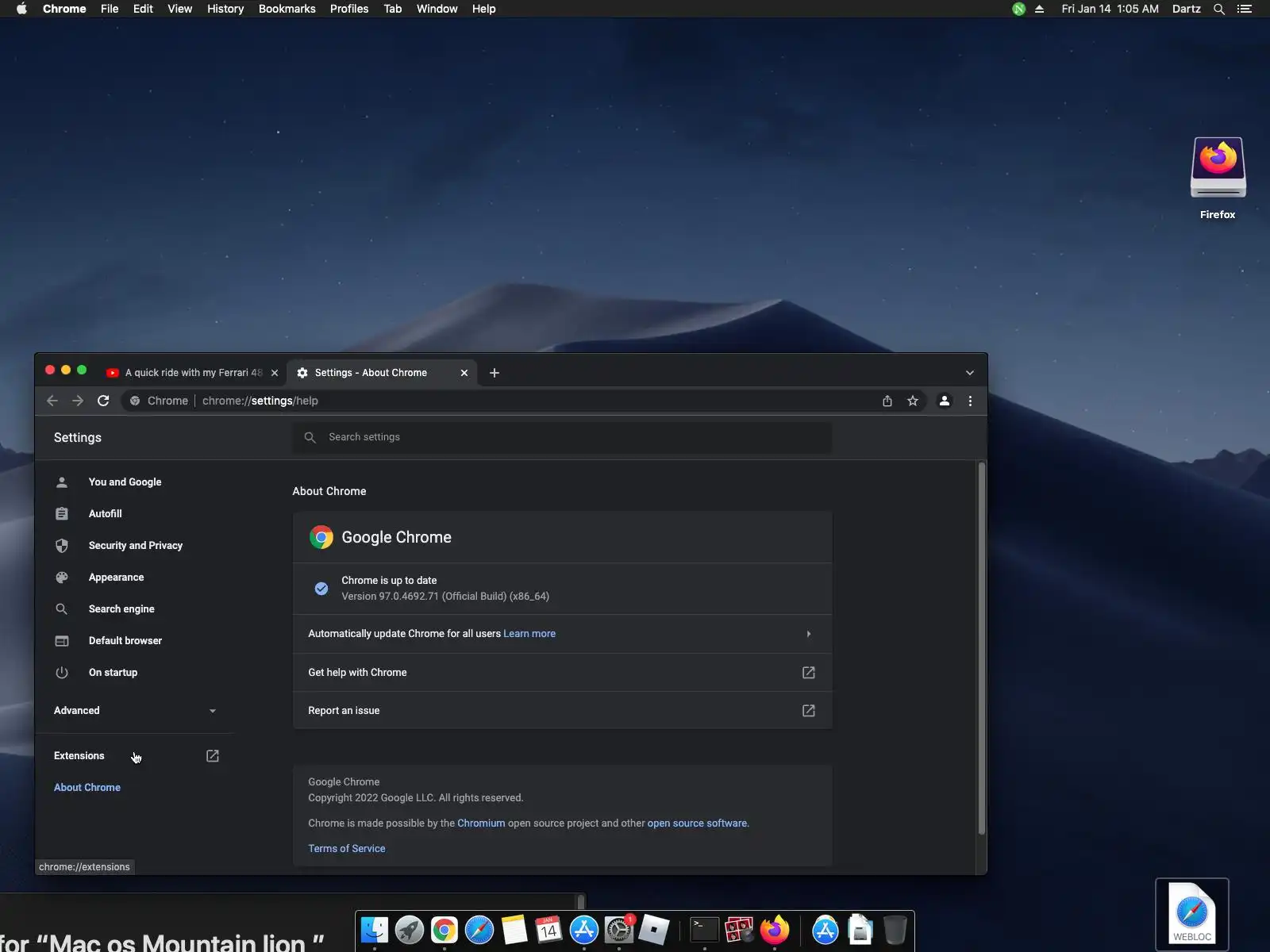The height and width of the screenshot is (952, 1270).
Task: Open Firefox from the Dock
Action: point(775,930)
